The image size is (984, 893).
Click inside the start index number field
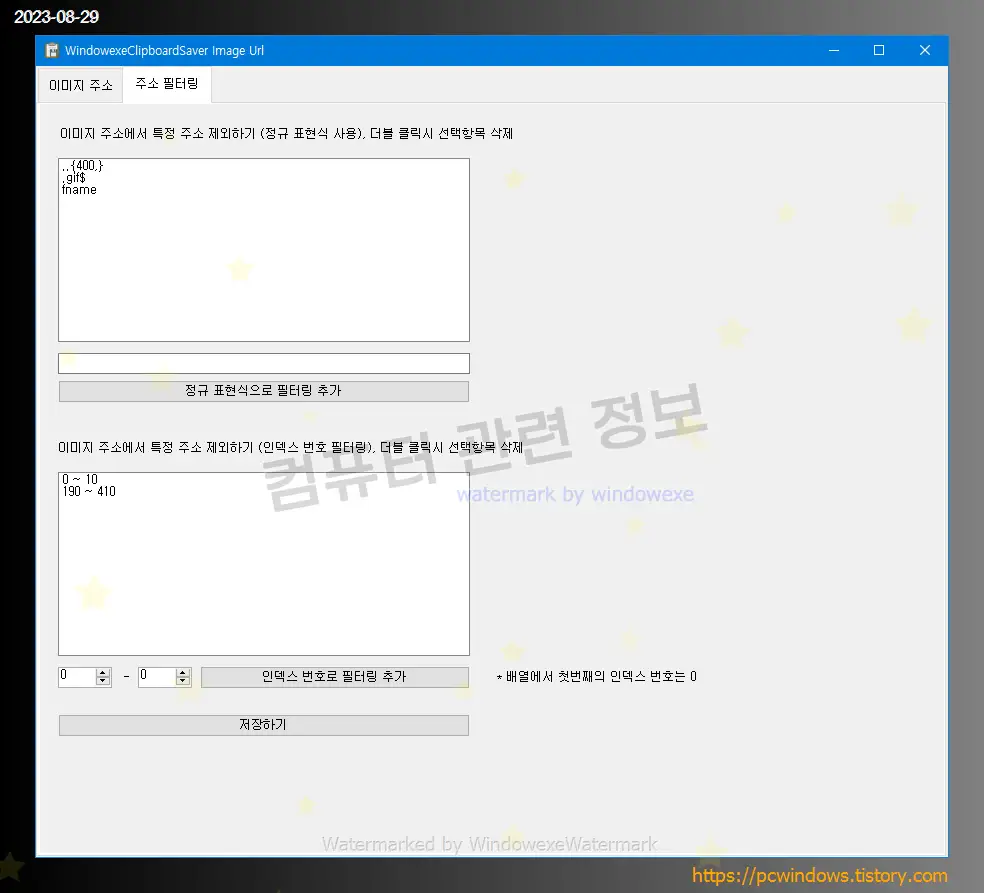coord(77,676)
